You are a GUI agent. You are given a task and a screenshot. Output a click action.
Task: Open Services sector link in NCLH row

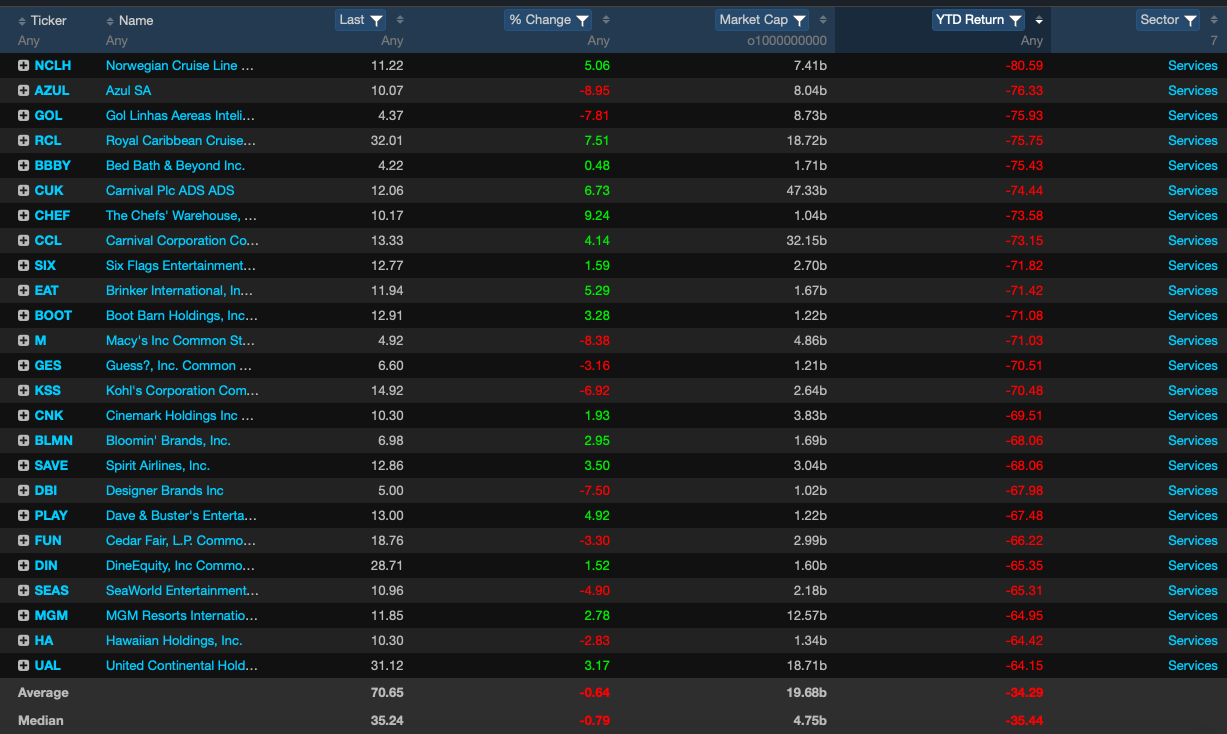1193,65
